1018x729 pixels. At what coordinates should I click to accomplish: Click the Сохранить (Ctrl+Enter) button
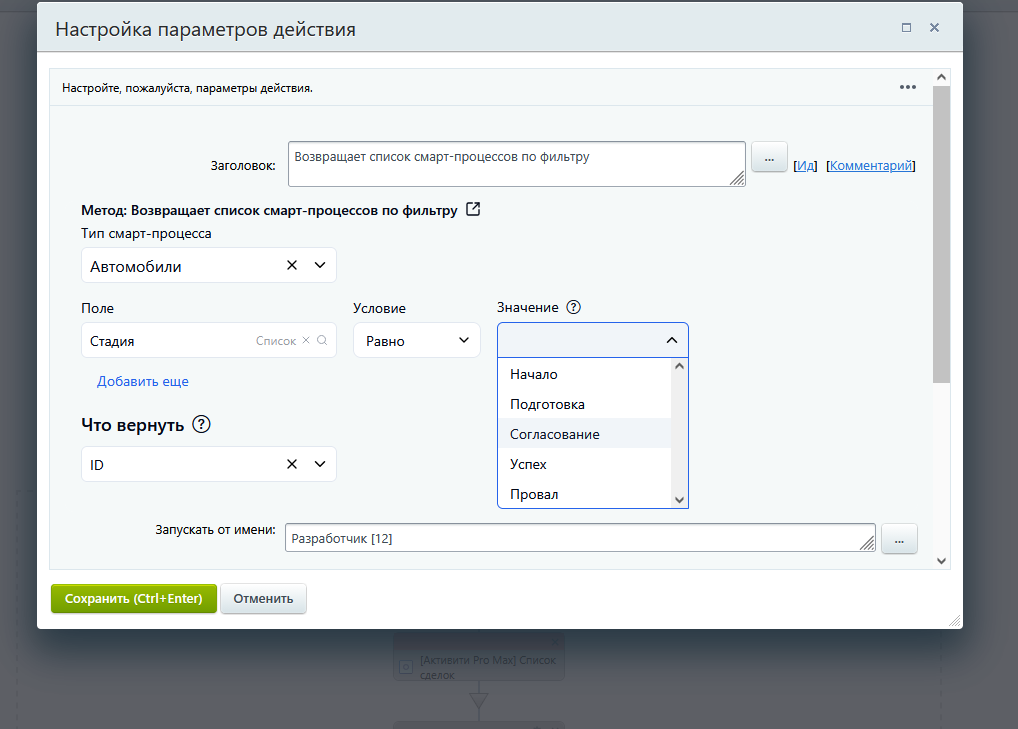[134, 599]
